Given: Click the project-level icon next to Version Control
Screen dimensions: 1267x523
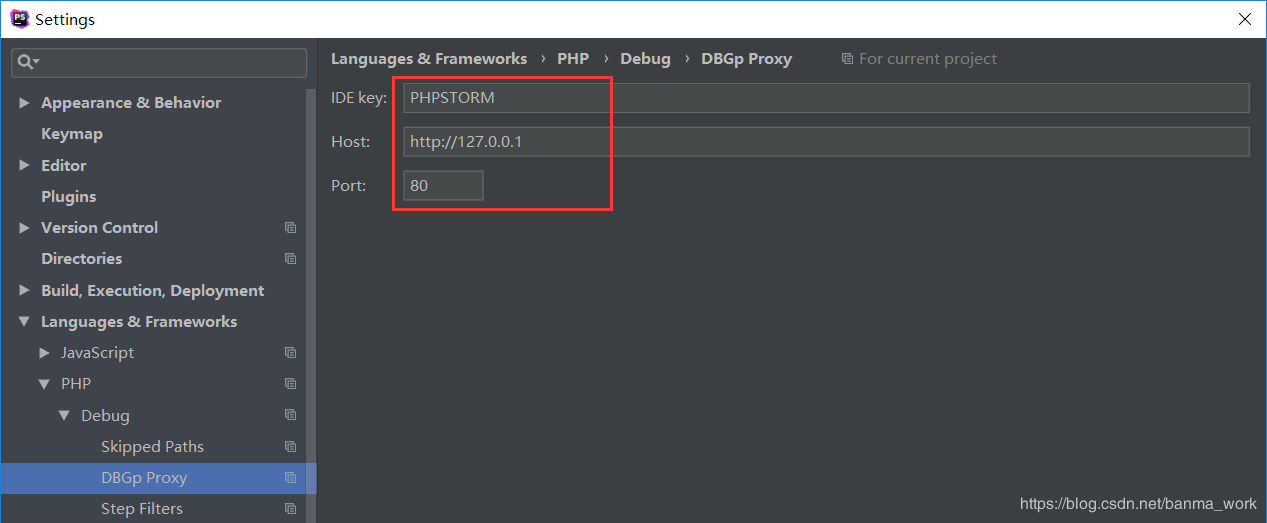Looking at the screenshot, I should (290, 228).
